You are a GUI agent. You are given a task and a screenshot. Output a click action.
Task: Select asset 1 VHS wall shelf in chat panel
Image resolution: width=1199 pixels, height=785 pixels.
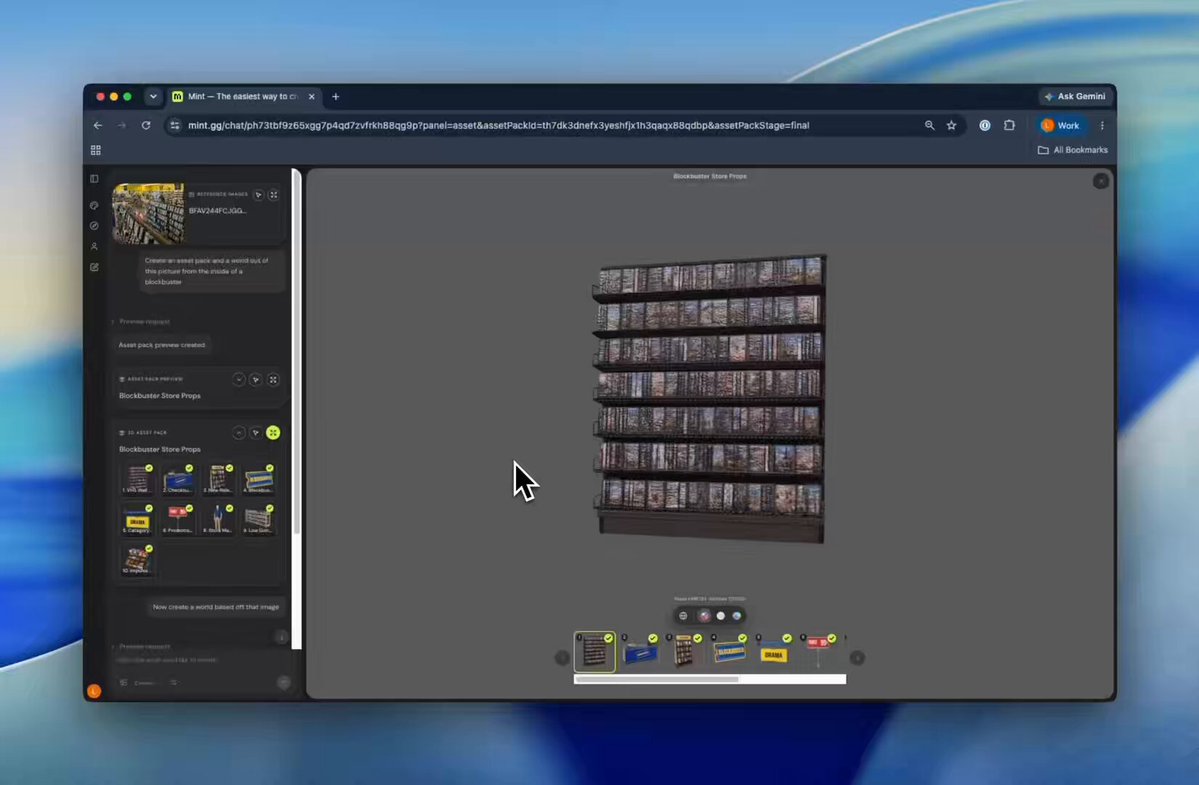click(138, 479)
